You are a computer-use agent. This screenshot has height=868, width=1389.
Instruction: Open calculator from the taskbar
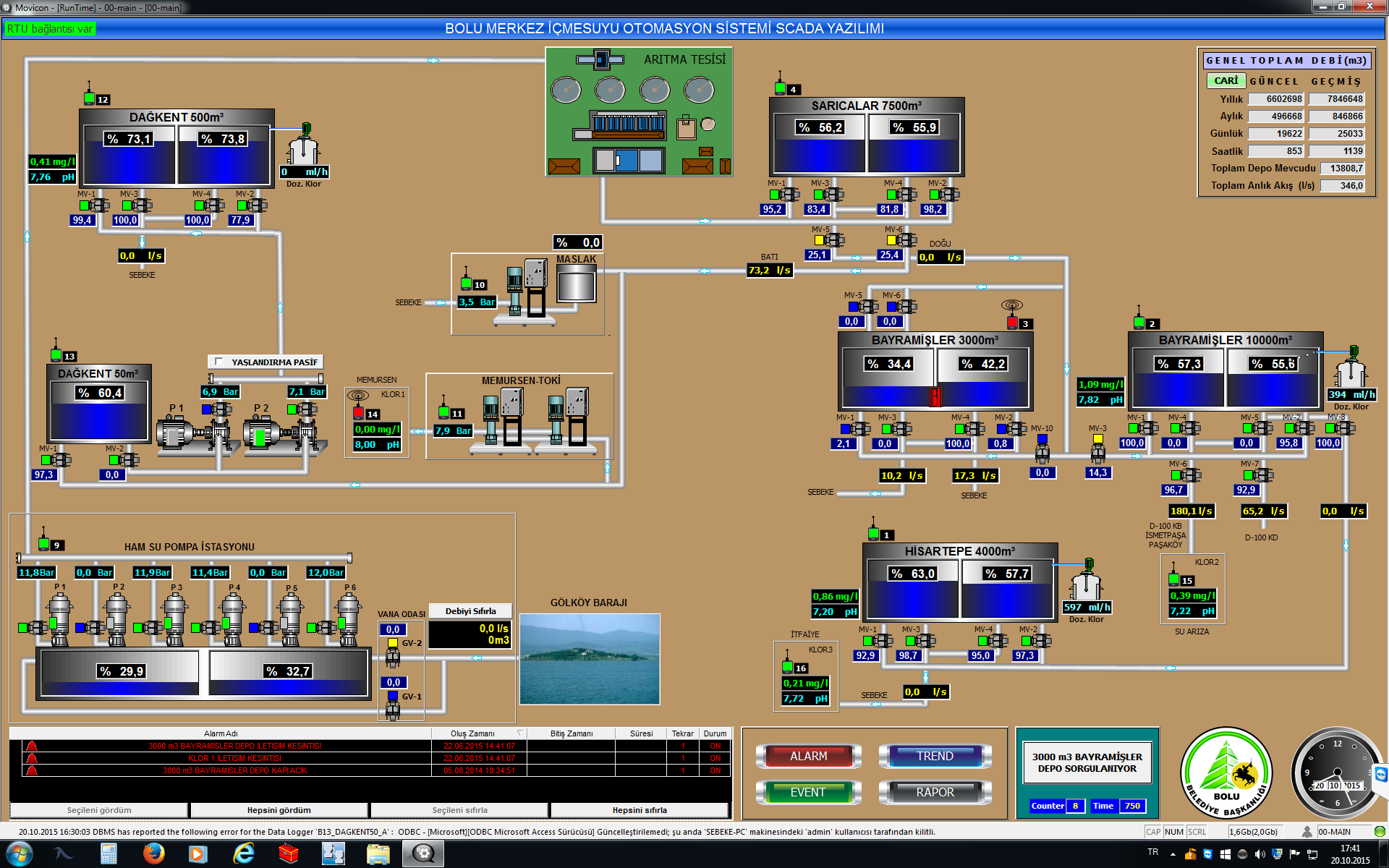109,854
